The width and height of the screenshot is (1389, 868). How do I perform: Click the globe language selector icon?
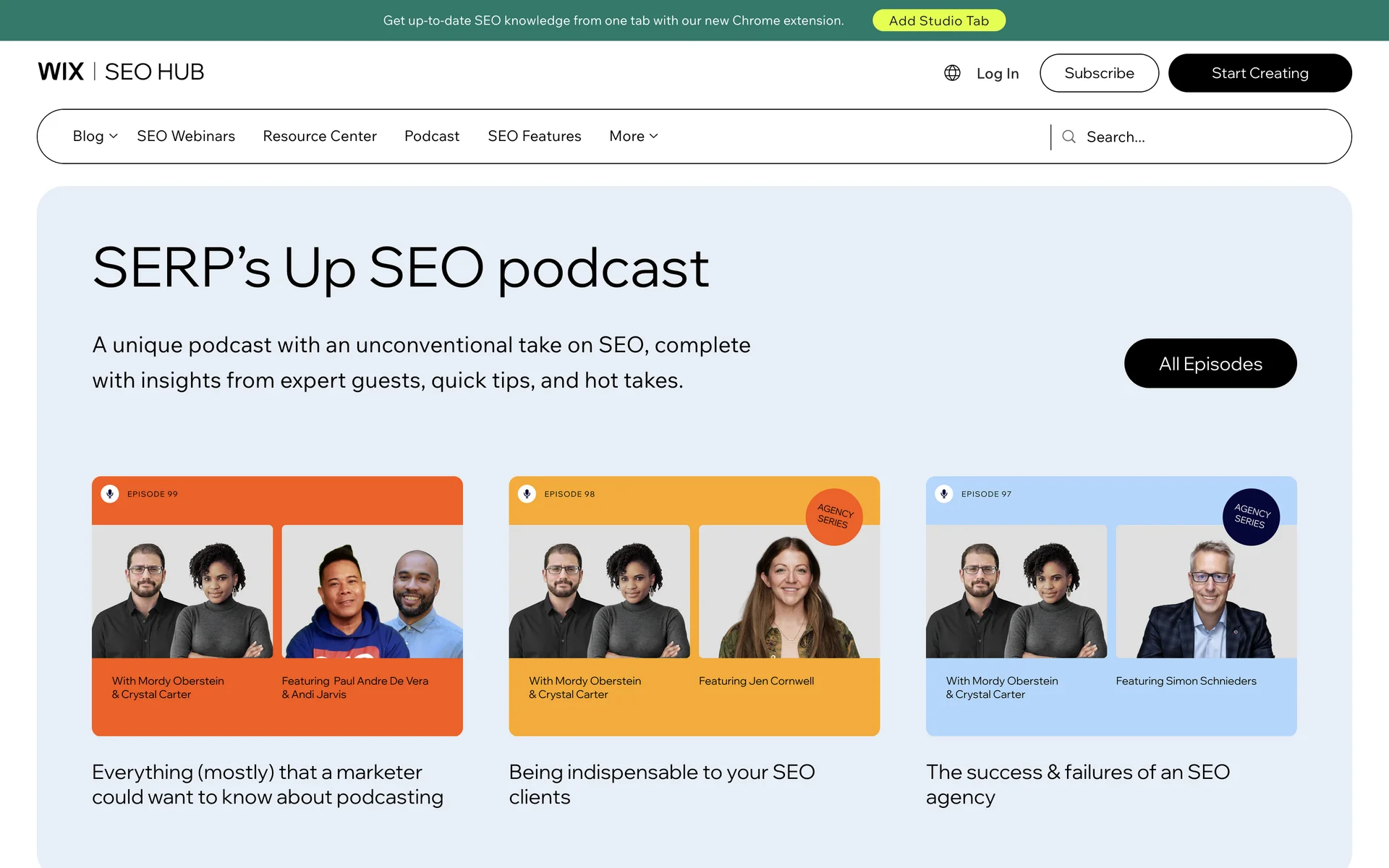[x=952, y=73]
